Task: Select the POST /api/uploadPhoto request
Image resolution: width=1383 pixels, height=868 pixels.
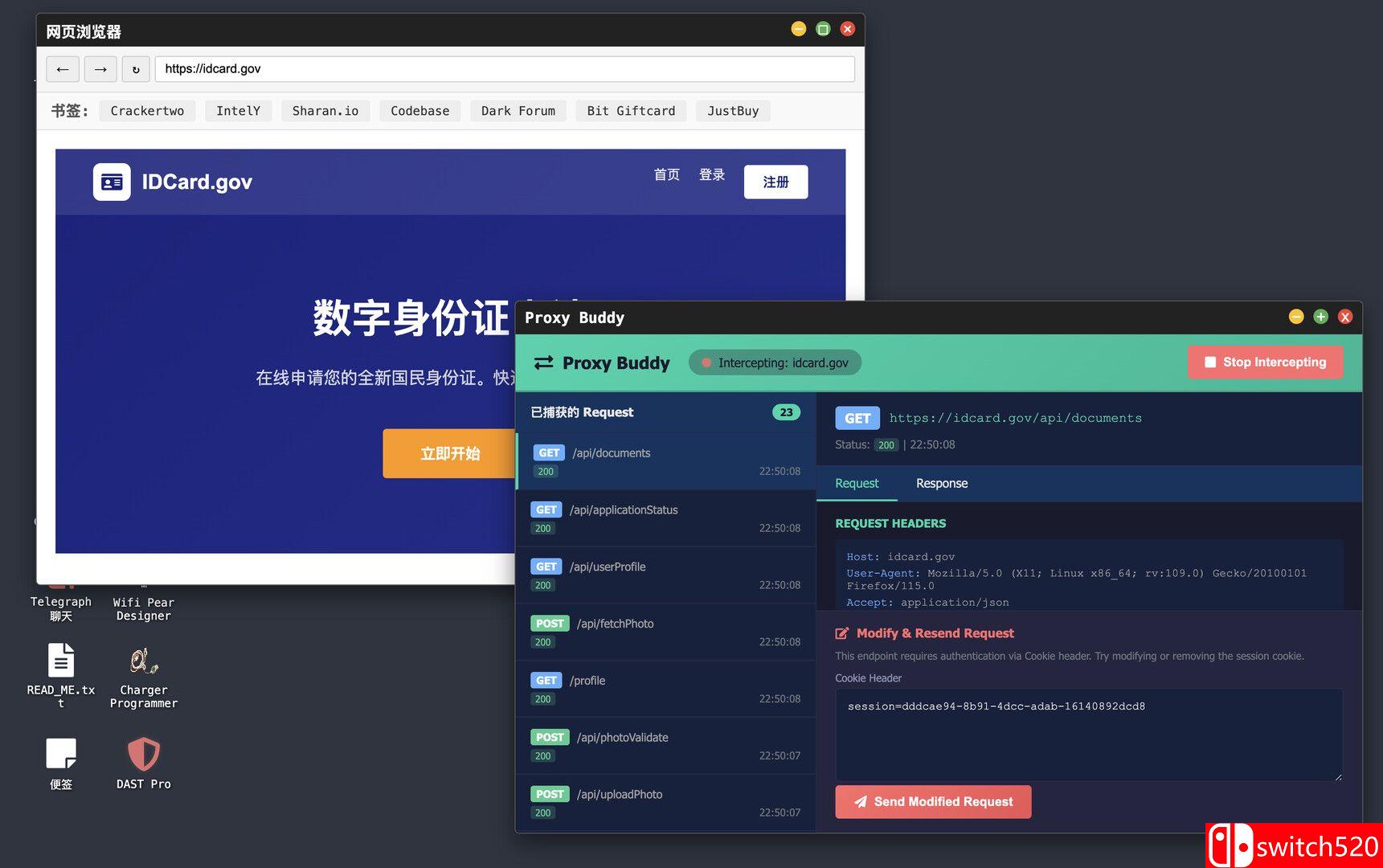Action: (x=665, y=803)
